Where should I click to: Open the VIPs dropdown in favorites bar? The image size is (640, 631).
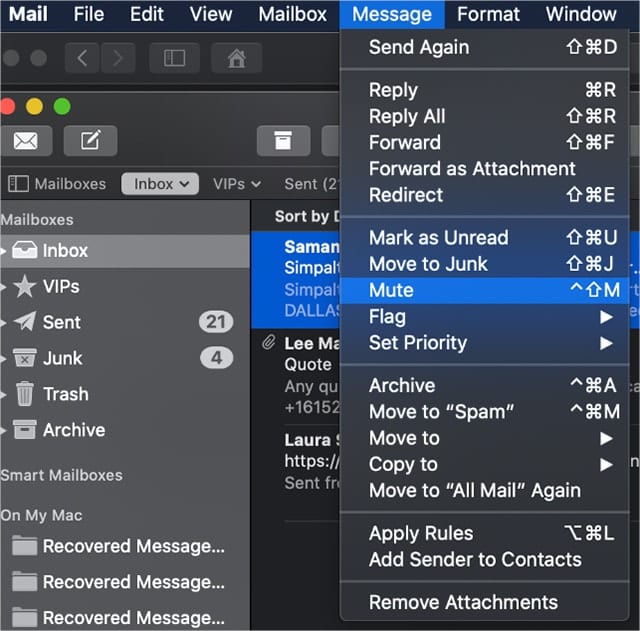click(x=236, y=184)
